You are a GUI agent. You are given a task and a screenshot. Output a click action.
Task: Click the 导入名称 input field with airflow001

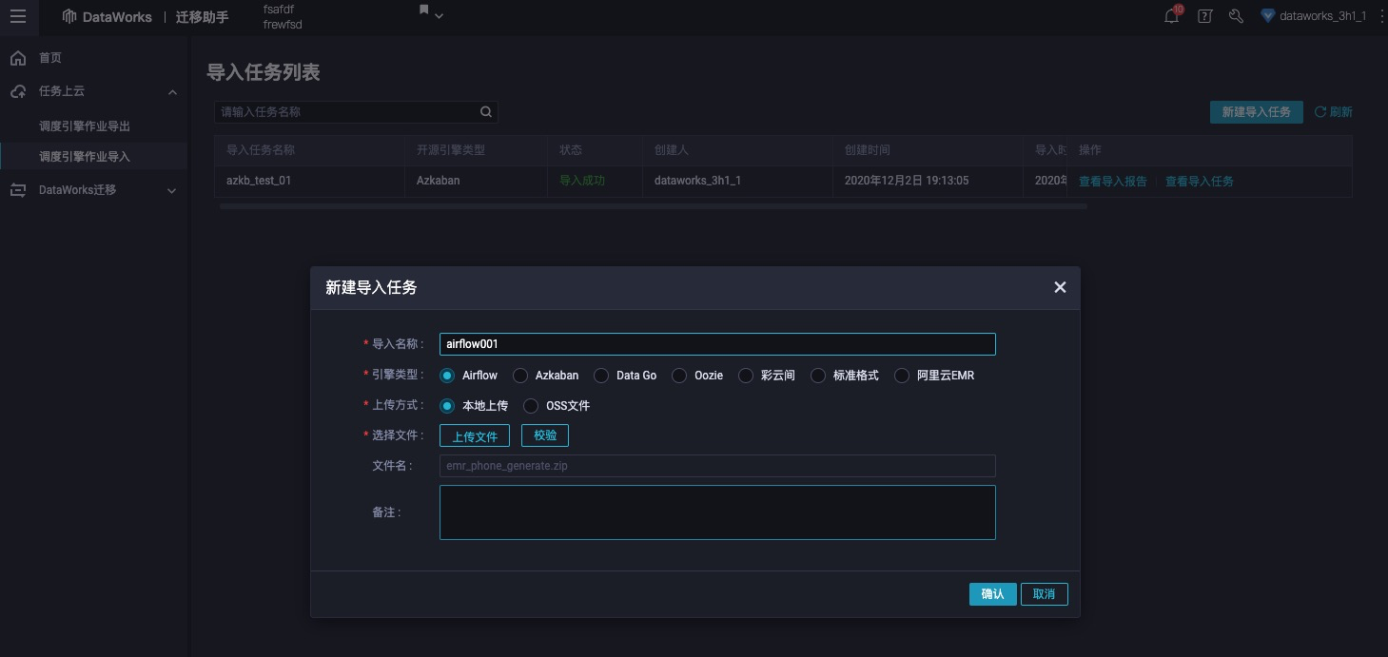pyautogui.click(x=717, y=344)
